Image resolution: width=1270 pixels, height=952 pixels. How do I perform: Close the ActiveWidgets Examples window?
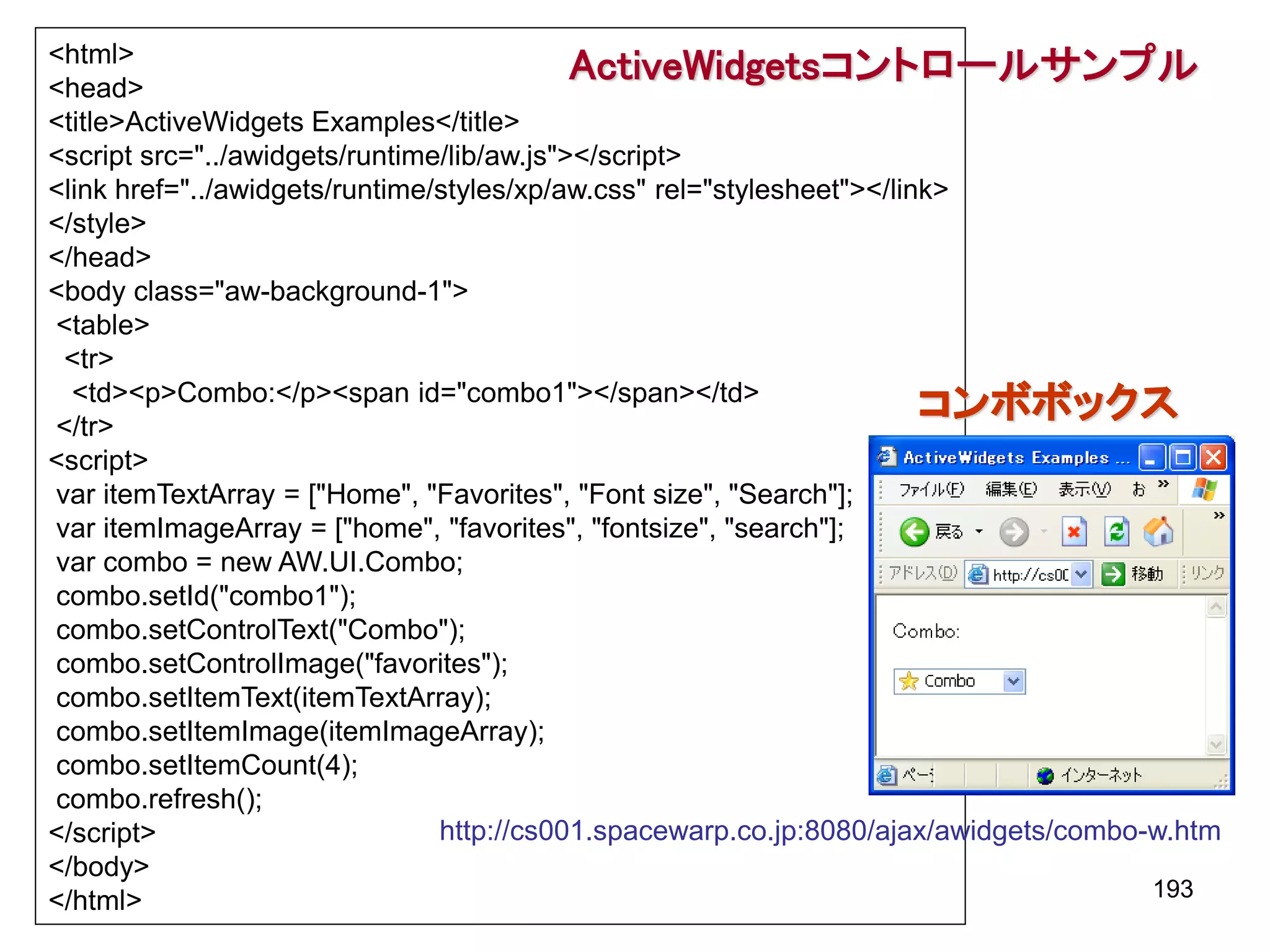tap(1214, 458)
